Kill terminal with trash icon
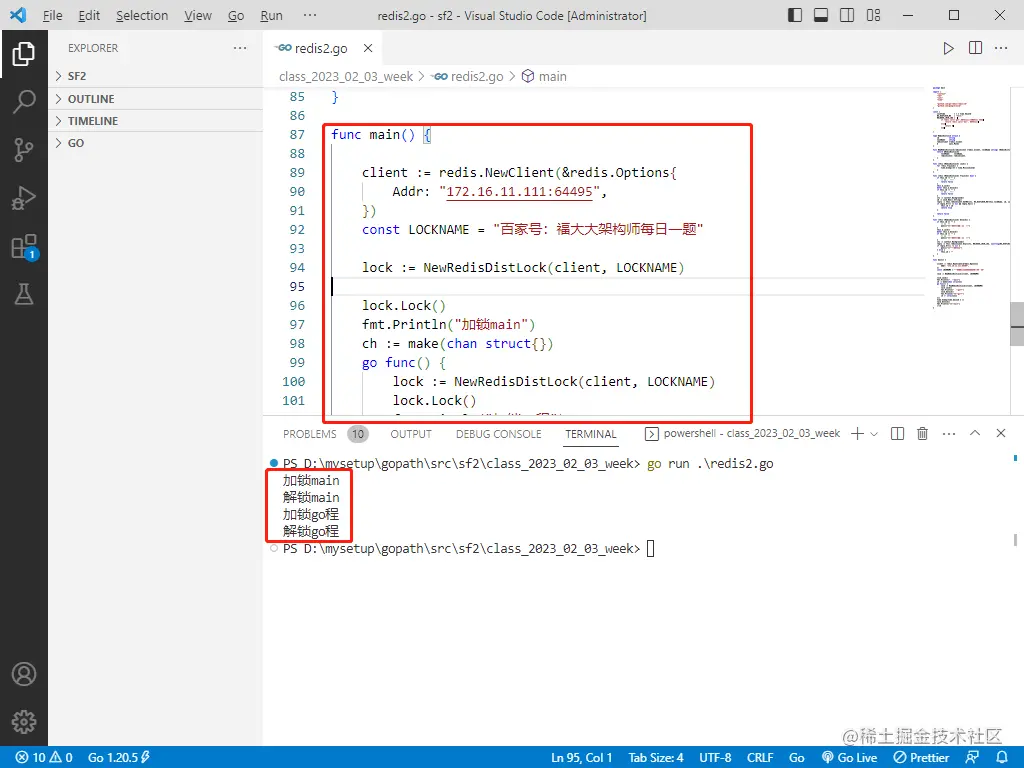 point(922,434)
